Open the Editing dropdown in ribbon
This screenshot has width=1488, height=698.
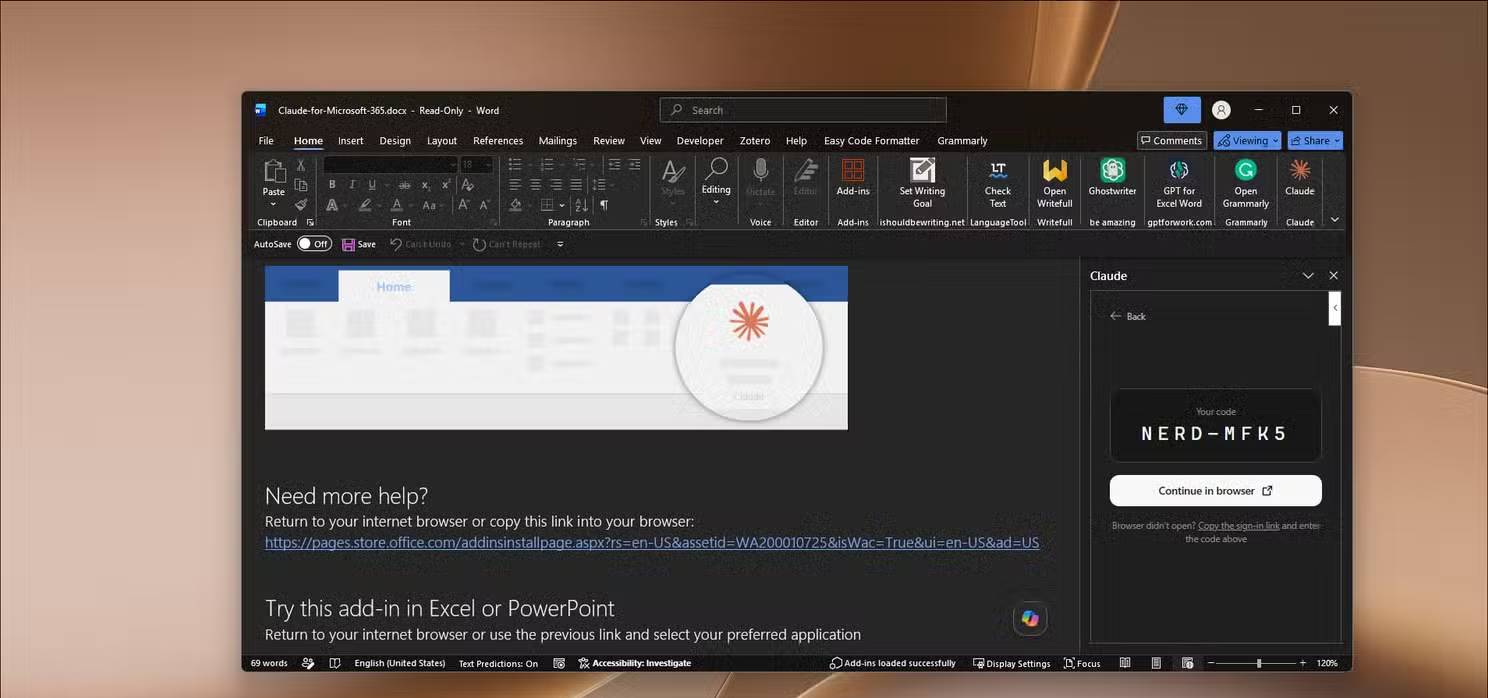tap(716, 182)
